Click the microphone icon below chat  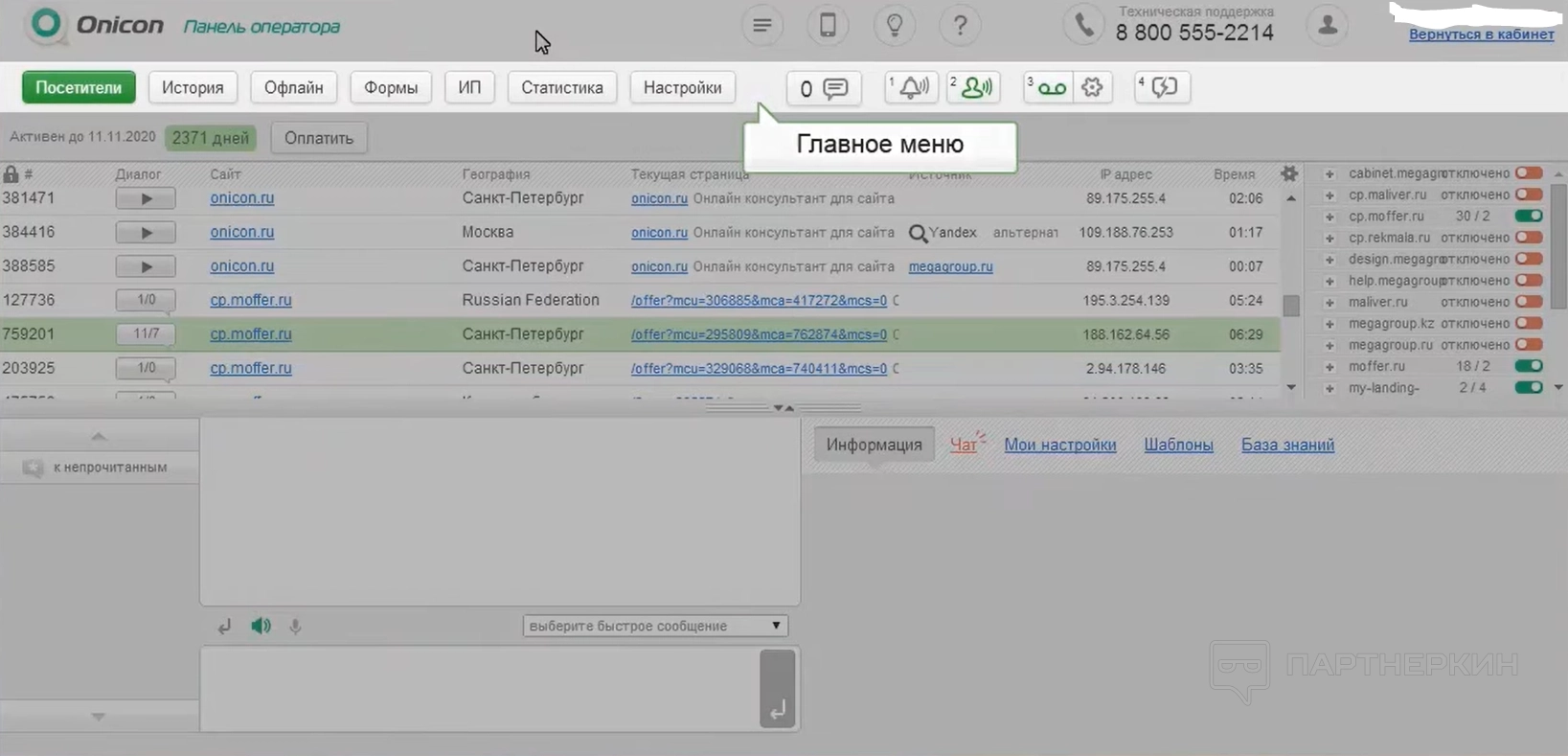(295, 626)
